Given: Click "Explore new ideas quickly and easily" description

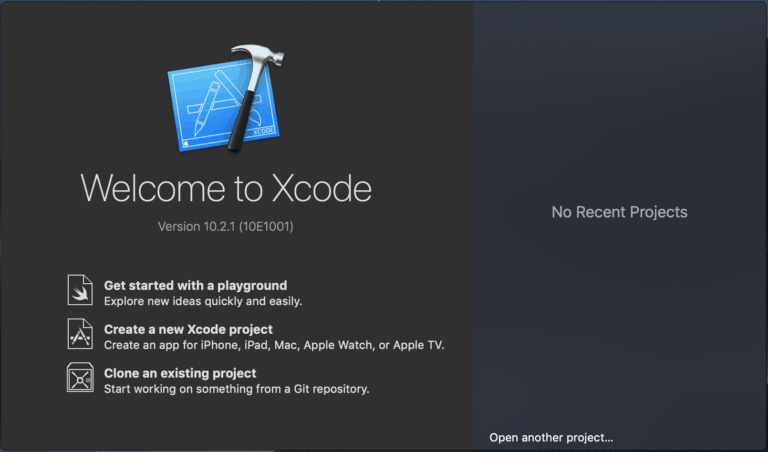Looking at the screenshot, I should (203, 301).
